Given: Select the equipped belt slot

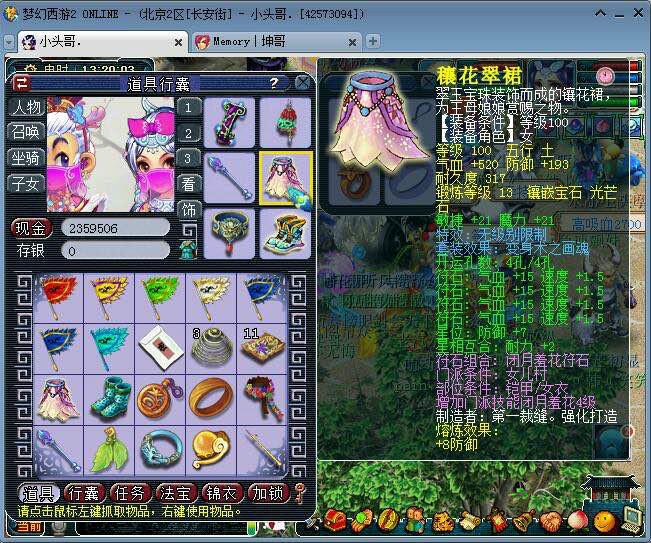Looking at the screenshot, I should pos(230,231).
